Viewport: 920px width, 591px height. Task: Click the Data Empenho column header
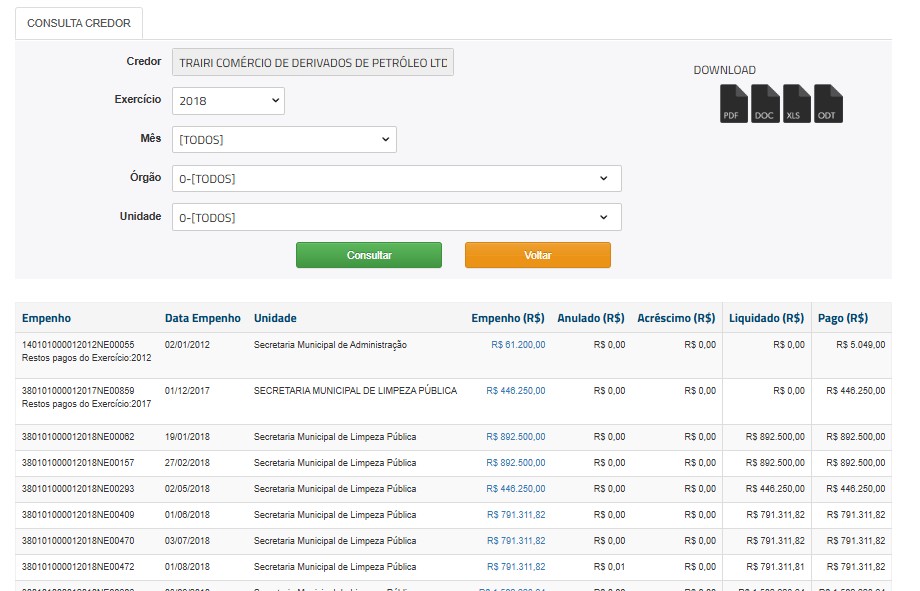pyautogui.click(x=202, y=318)
